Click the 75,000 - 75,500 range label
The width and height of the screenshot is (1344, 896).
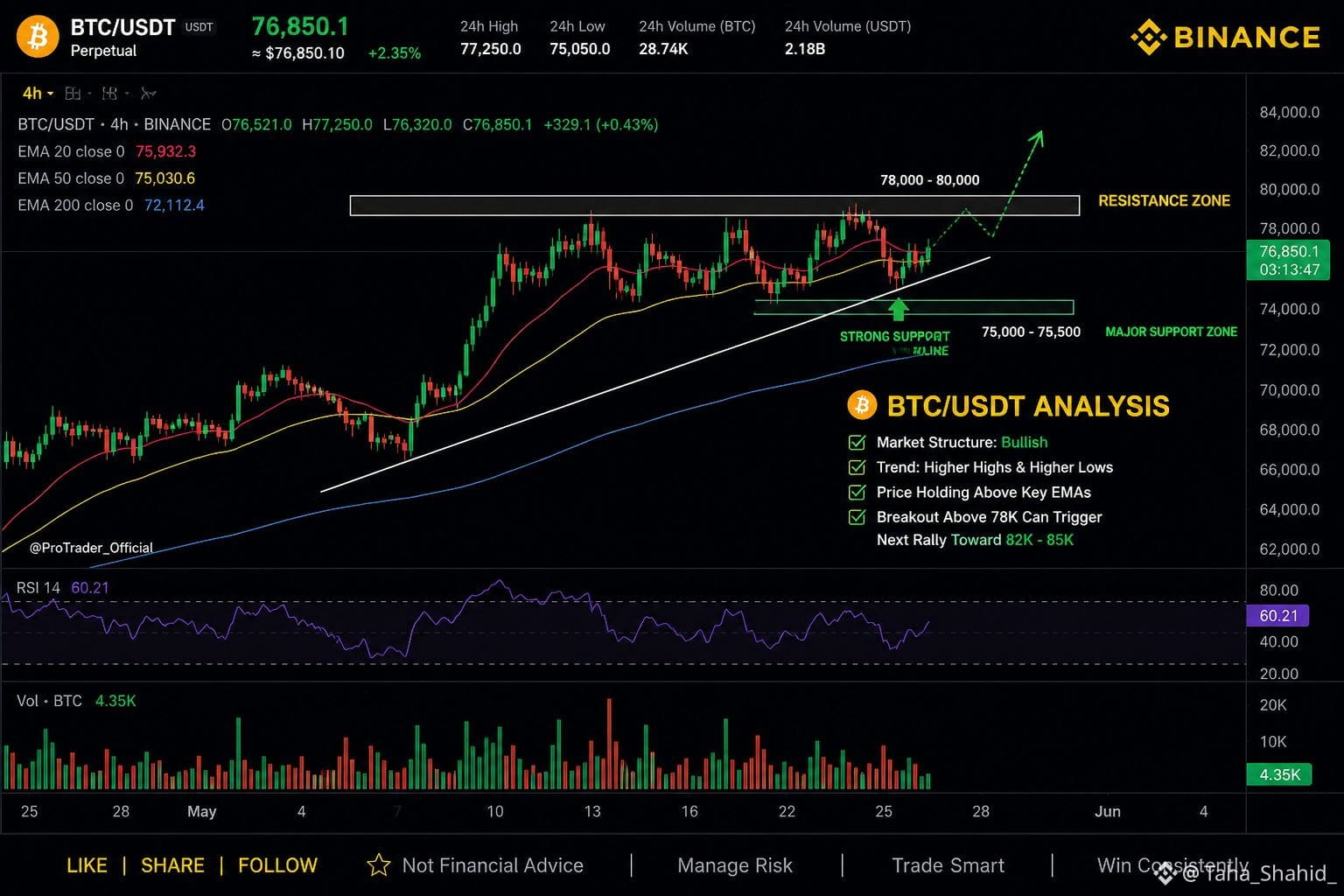tap(1031, 332)
